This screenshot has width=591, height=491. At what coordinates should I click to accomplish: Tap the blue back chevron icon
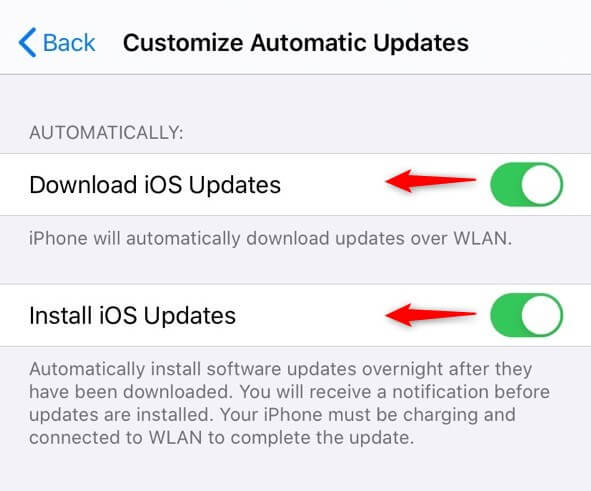point(27,42)
